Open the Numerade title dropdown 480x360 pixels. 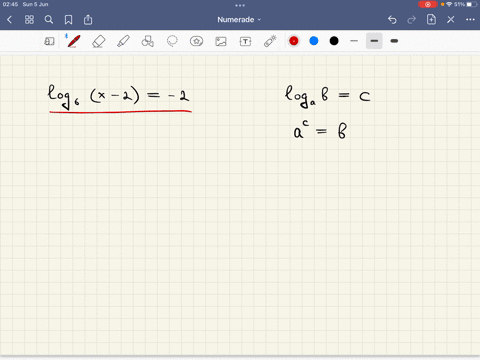click(x=239, y=20)
